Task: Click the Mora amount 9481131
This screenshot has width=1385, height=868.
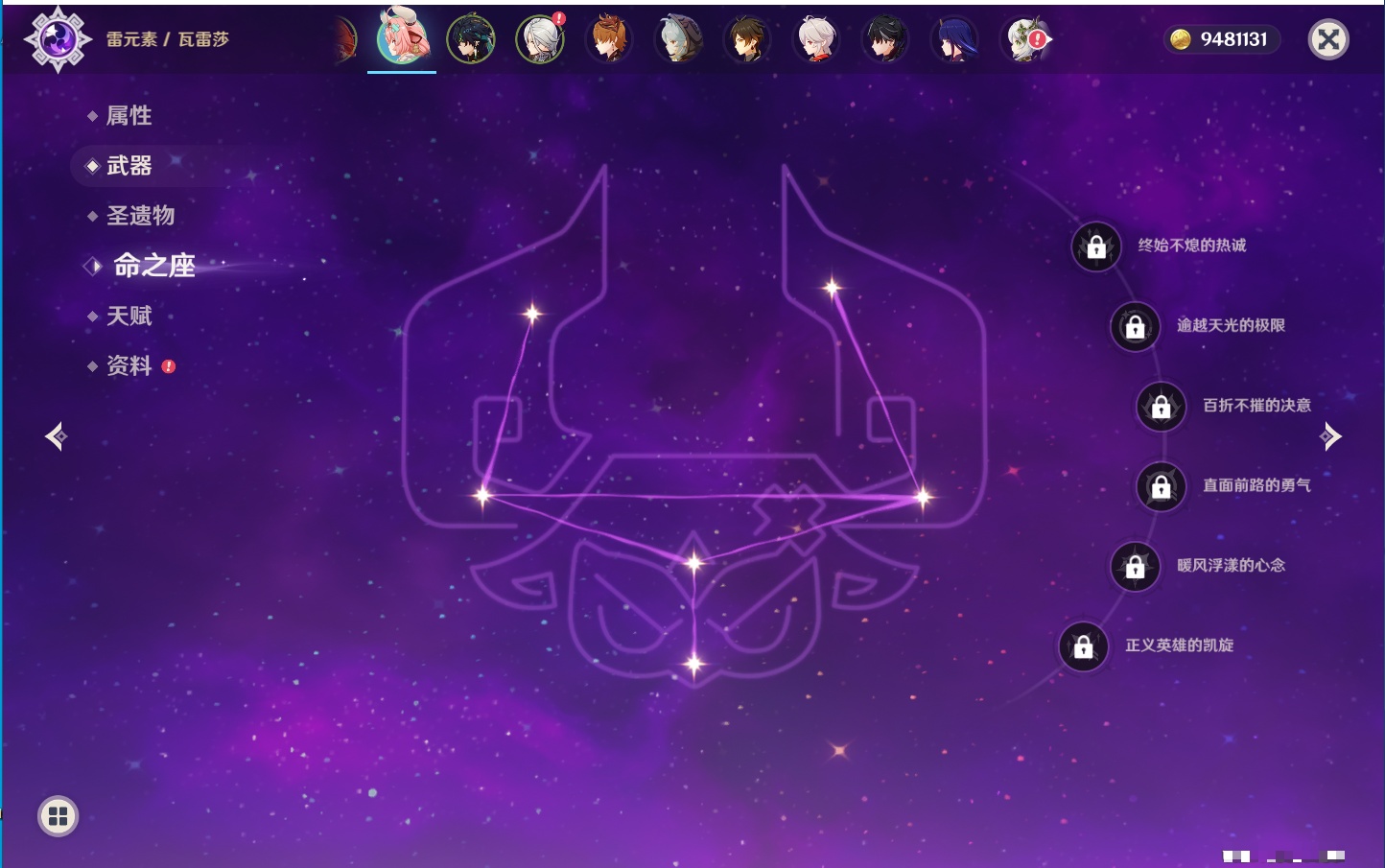Action: [1233, 39]
